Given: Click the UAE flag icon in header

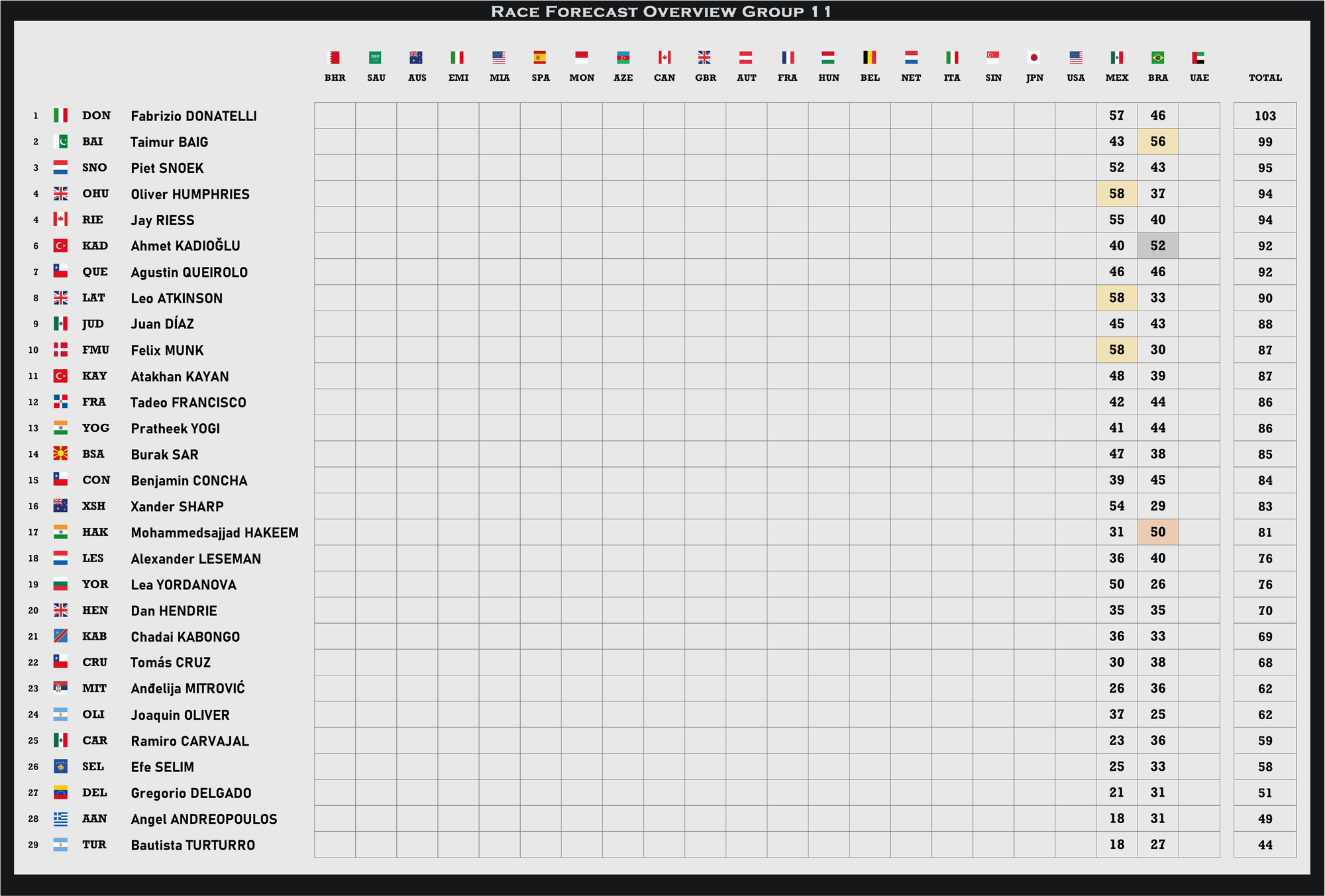Looking at the screenshot, I should click(x=1198, y=58).
